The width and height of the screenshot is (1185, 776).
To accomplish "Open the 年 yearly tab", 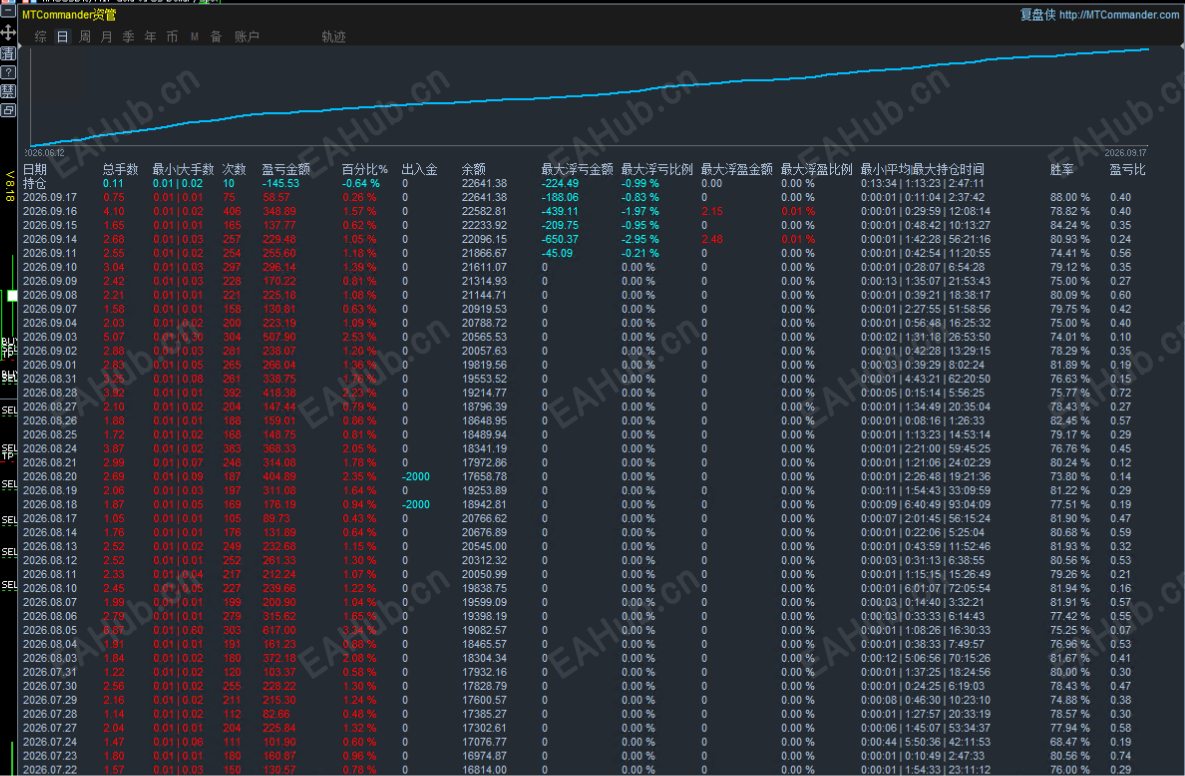I will (150, 36).
